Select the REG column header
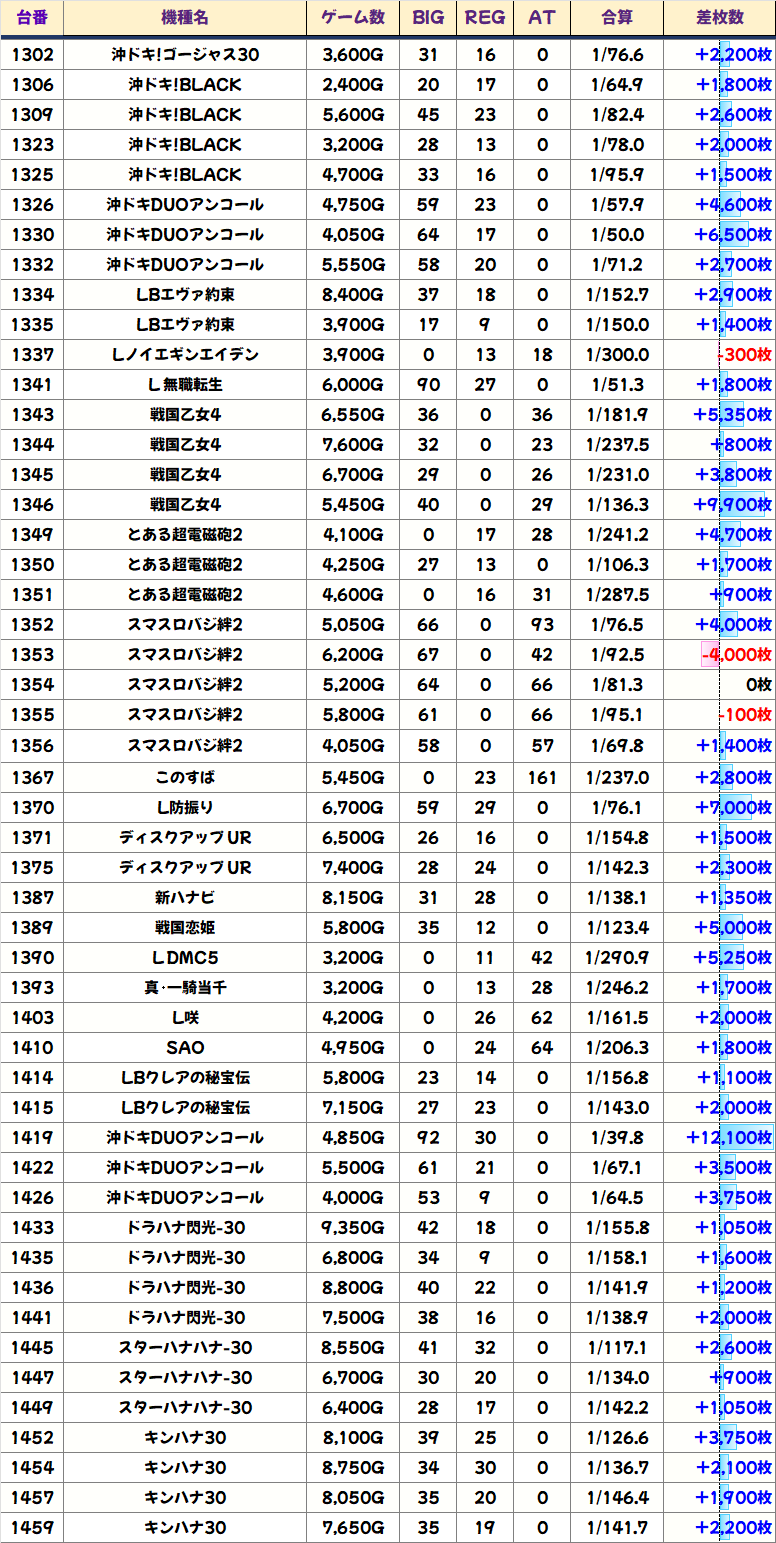Screen dimensions: 776x1543 (485, 18)
